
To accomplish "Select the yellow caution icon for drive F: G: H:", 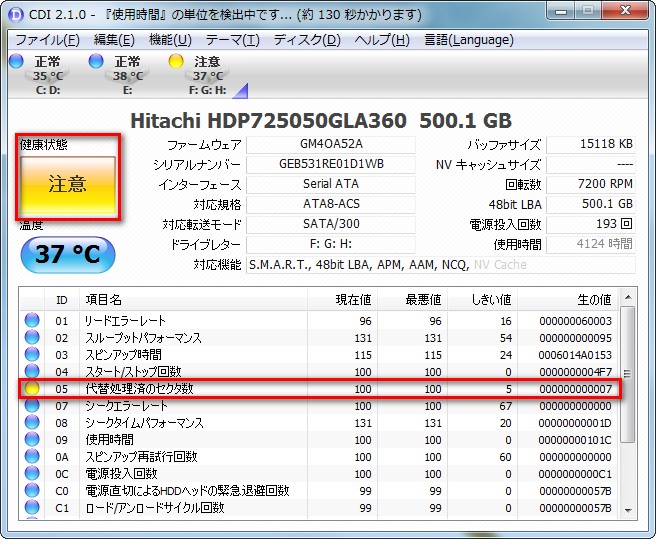I will [176, 61].
